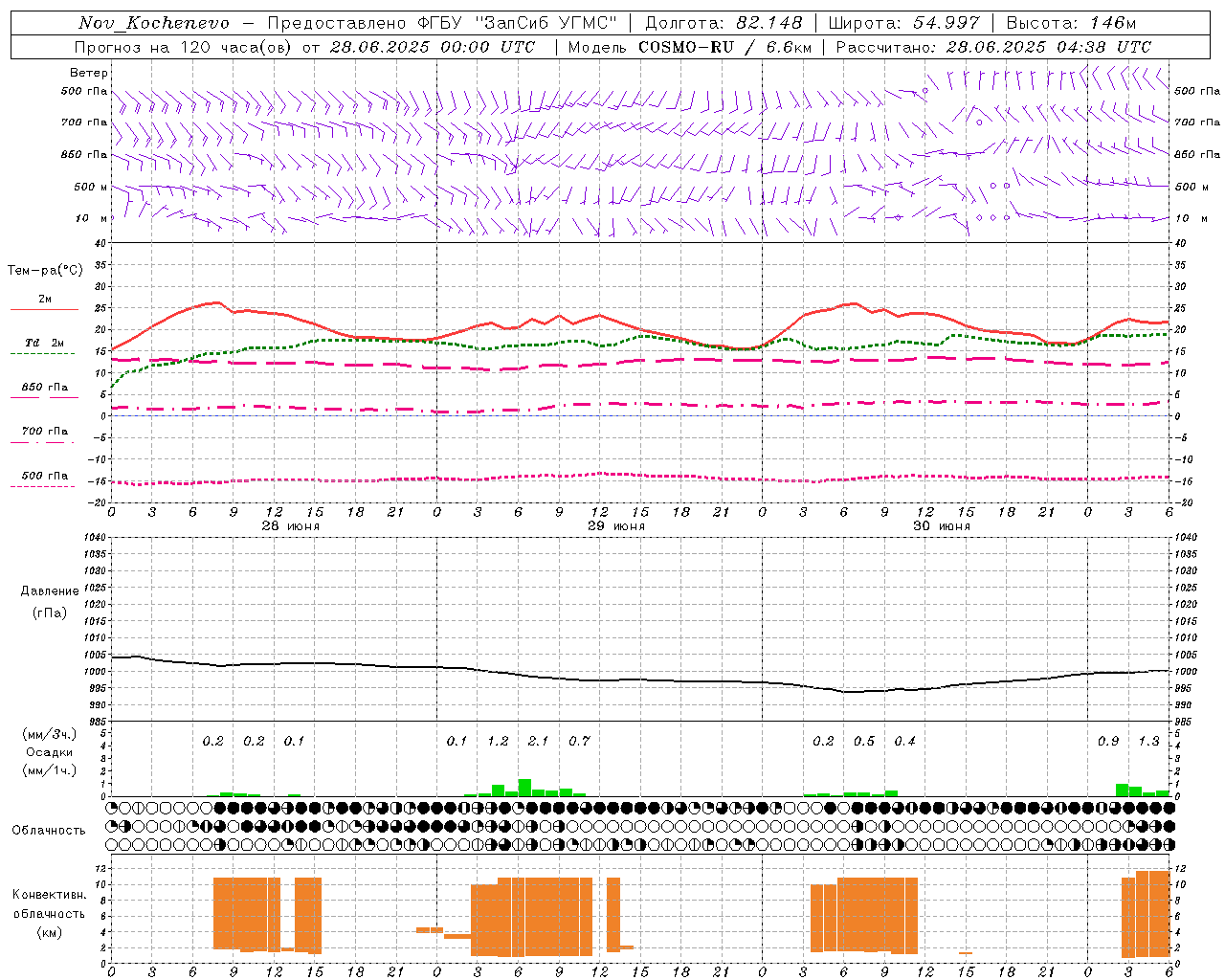Click the "Предоставлено ФГБУ ЗапСиб УГМС" provider text

[442, 23]
